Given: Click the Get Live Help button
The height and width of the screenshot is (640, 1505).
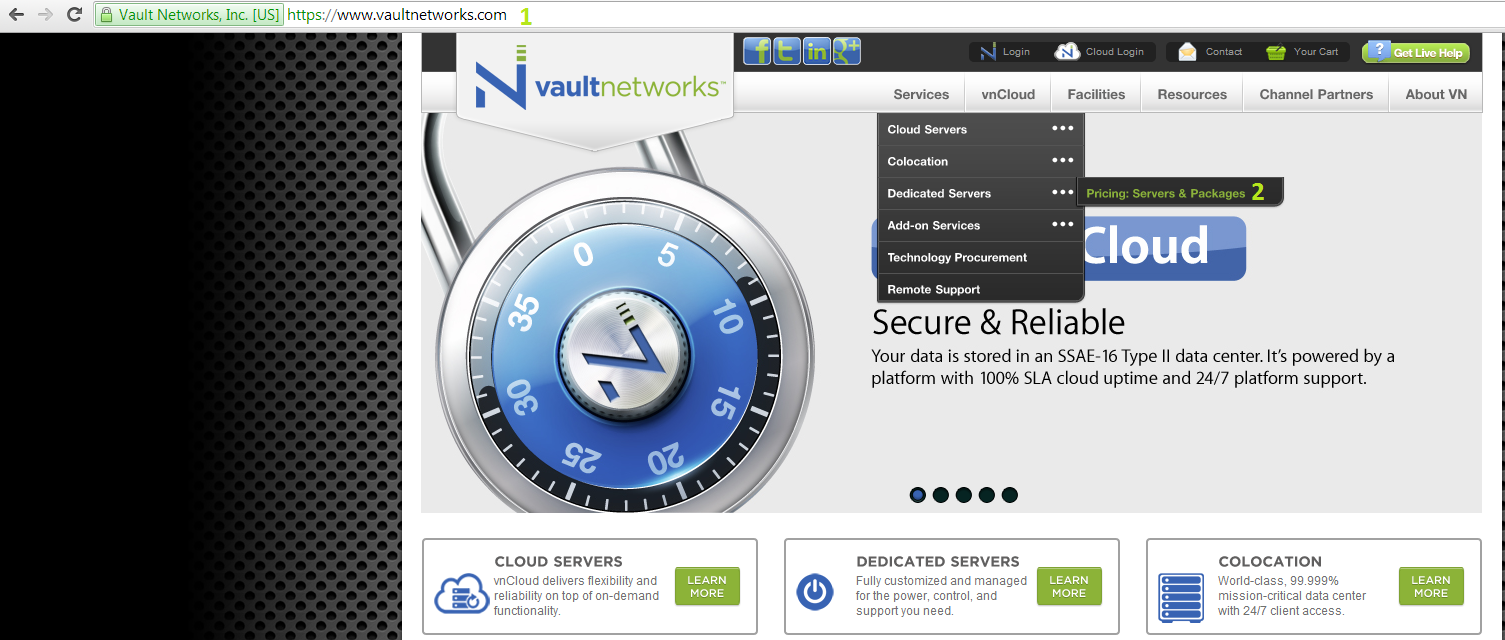Looking at the screenshot, I should [x=1416, y=52].
